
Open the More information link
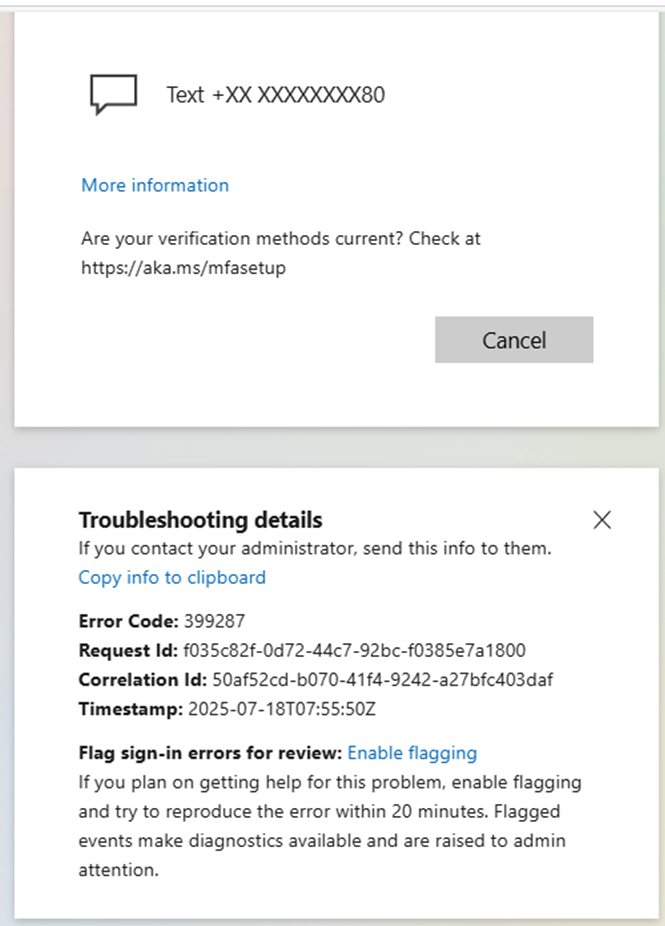point(154,185)
